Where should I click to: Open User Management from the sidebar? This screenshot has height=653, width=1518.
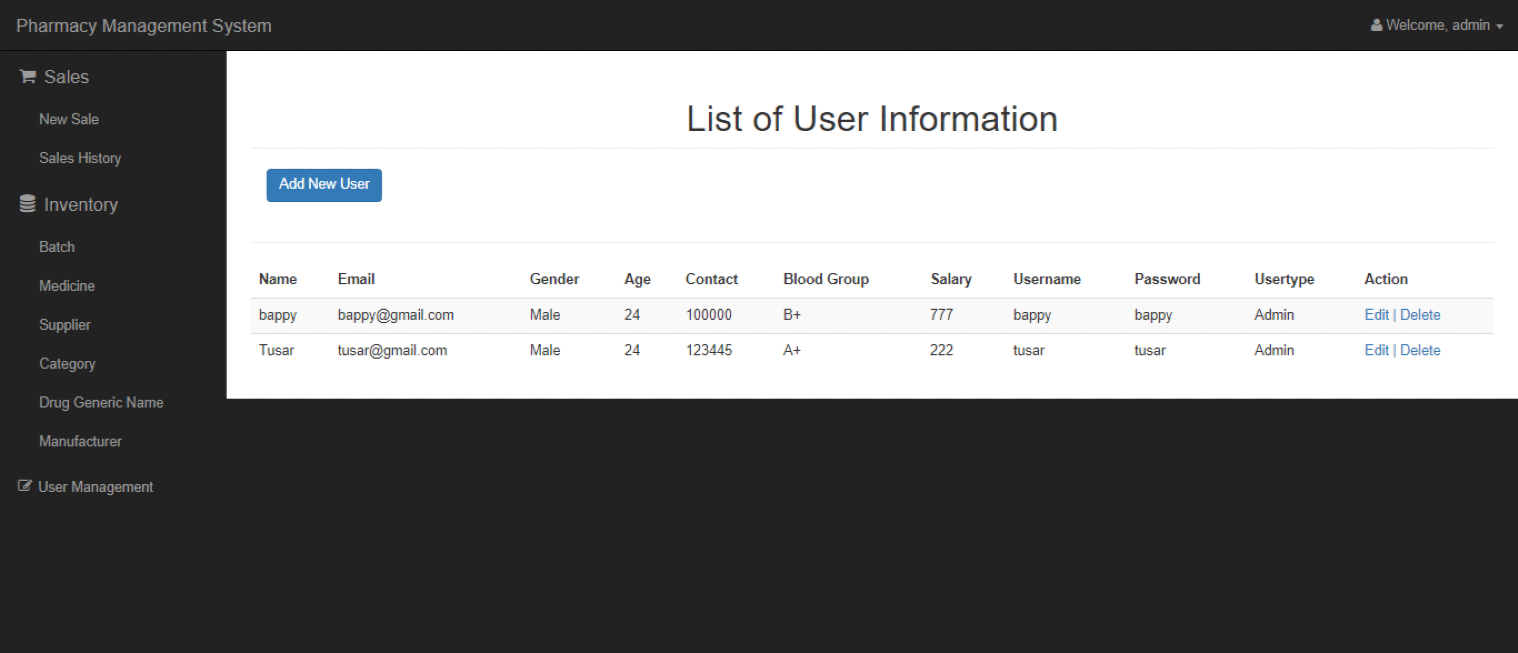[95, 486]
